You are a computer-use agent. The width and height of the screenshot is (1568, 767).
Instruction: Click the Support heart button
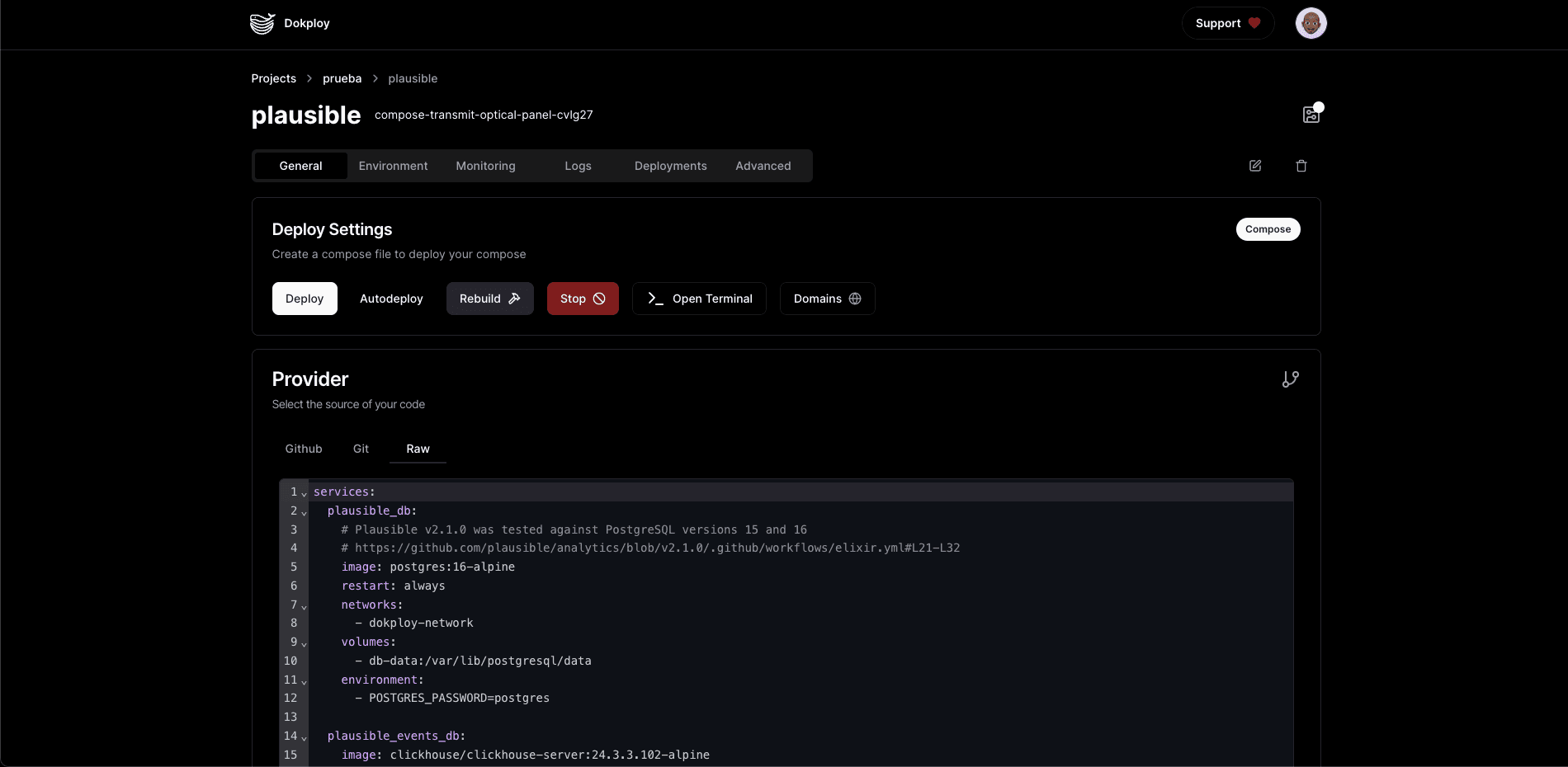click(x=1227, y=23)
